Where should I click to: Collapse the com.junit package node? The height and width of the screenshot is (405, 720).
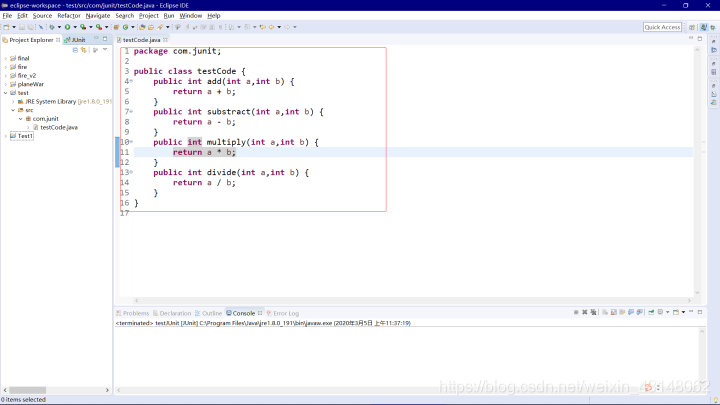point(21,119)
